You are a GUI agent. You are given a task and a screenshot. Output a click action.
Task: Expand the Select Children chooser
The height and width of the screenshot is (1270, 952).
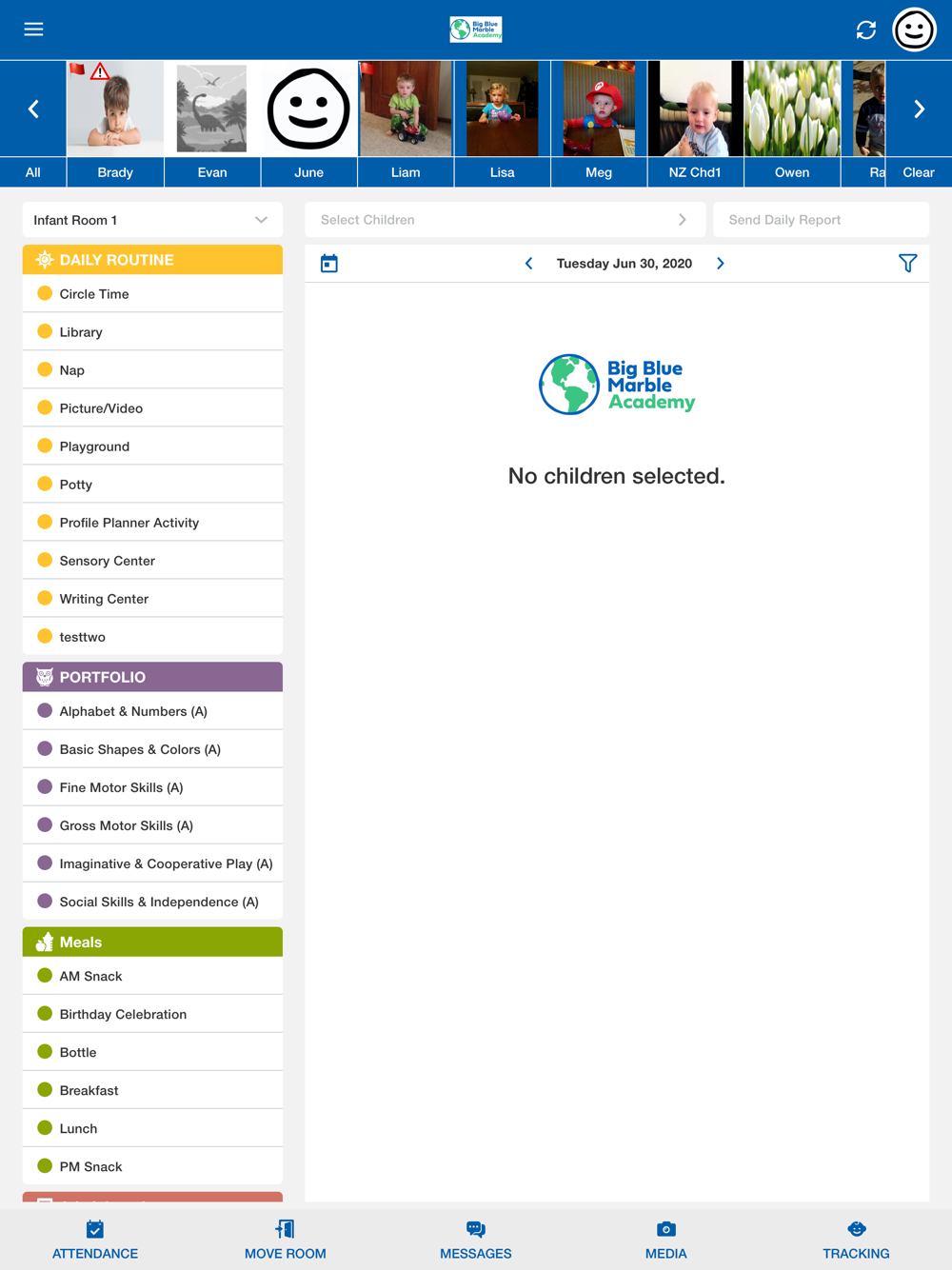coord(505,220)
